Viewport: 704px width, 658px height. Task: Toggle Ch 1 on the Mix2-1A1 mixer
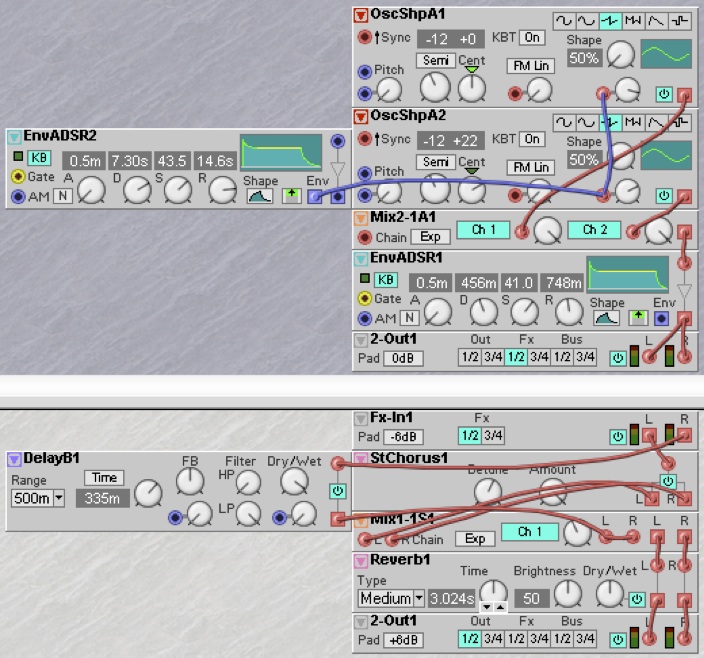[x=483, y=230]
